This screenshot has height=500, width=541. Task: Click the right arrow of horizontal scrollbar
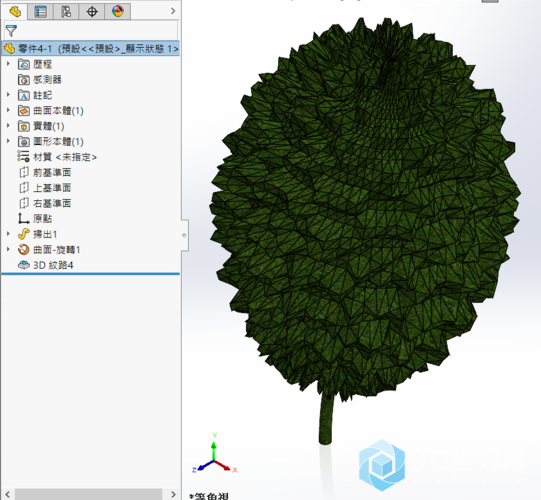[173, 494]
